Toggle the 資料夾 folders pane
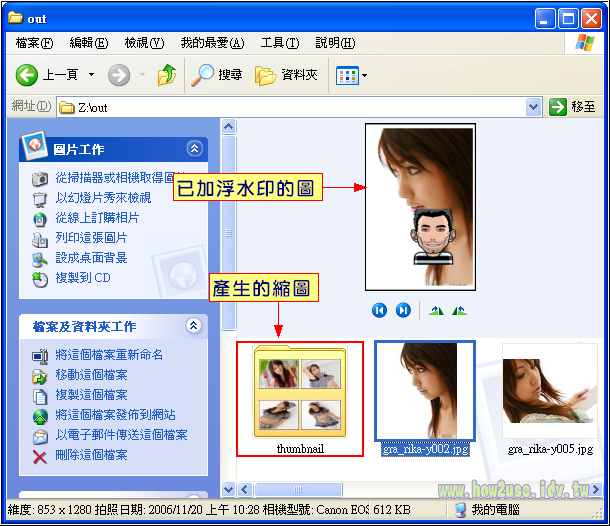 [x=286, y=75]
